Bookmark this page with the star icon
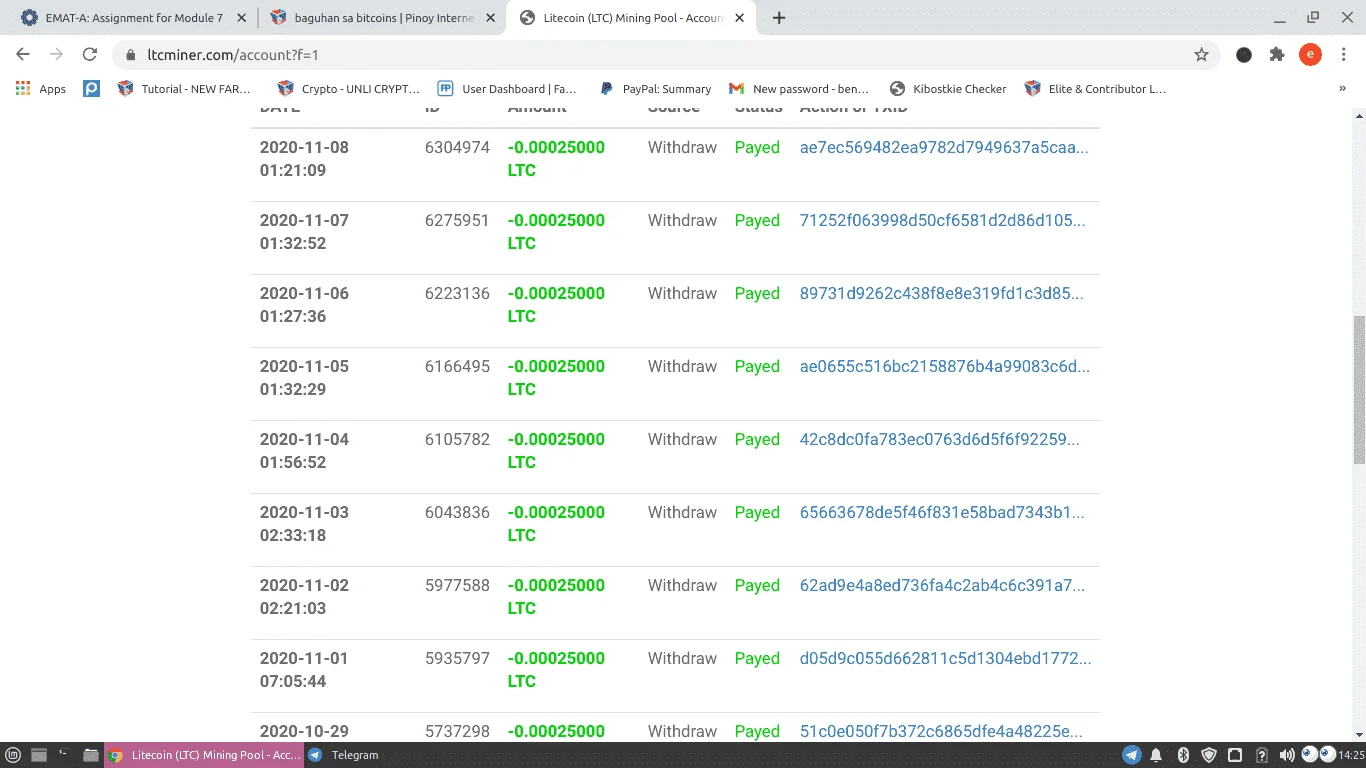 pos(1201,55)
